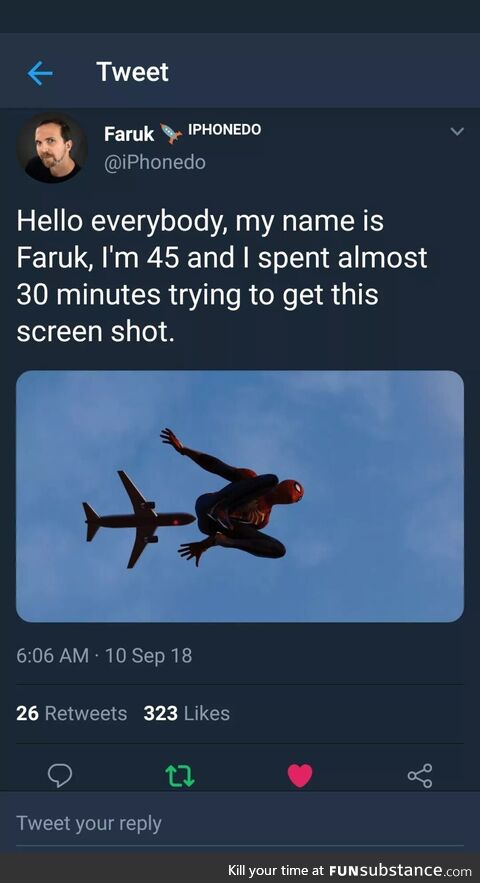Unlike the tweet via red heart
The image size is (480, 883).
click(x=300, y=776)
